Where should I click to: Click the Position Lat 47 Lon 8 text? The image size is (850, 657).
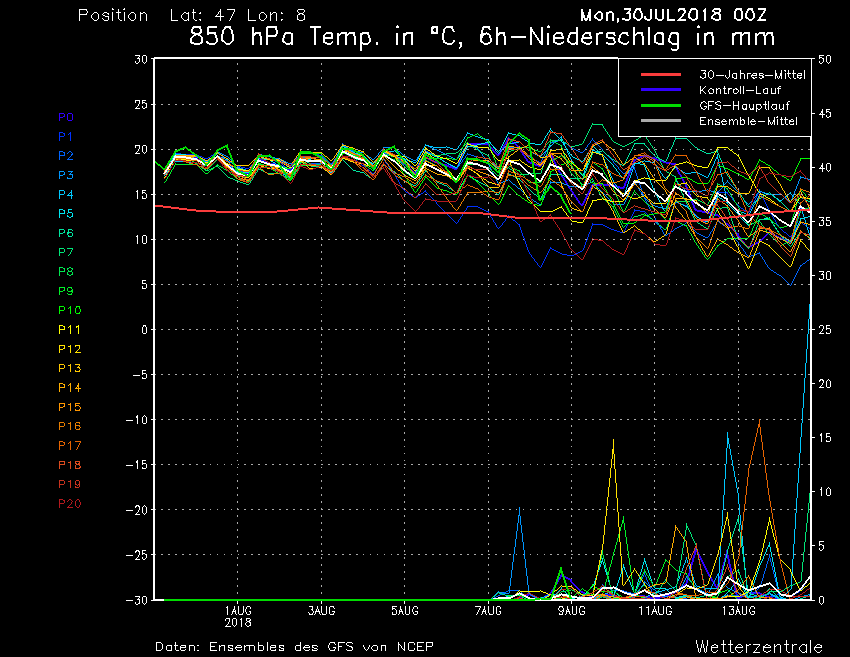[192, 15]
